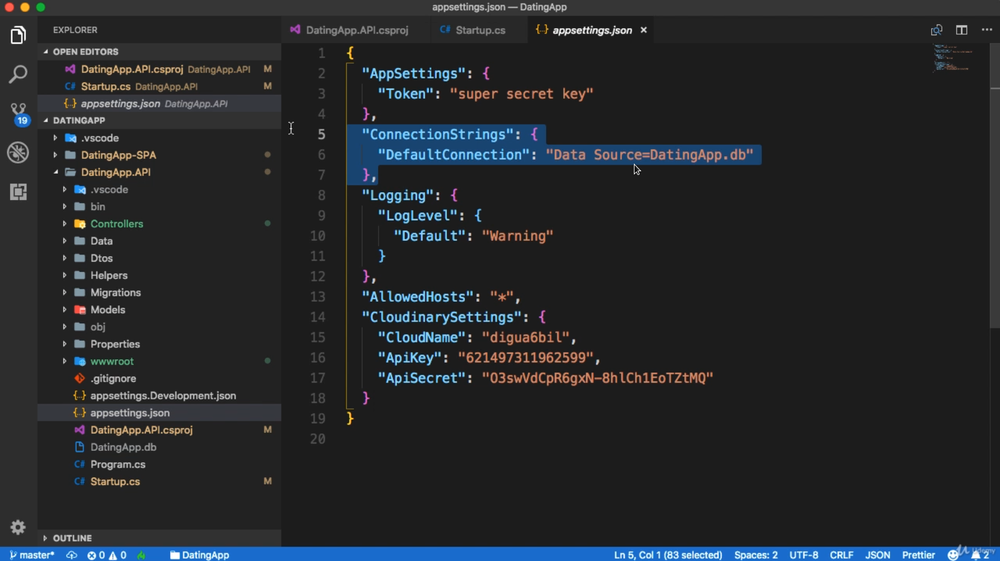1000x561 pixels.
Task: Change indentation via Spaces: 2
Action: 756,555
